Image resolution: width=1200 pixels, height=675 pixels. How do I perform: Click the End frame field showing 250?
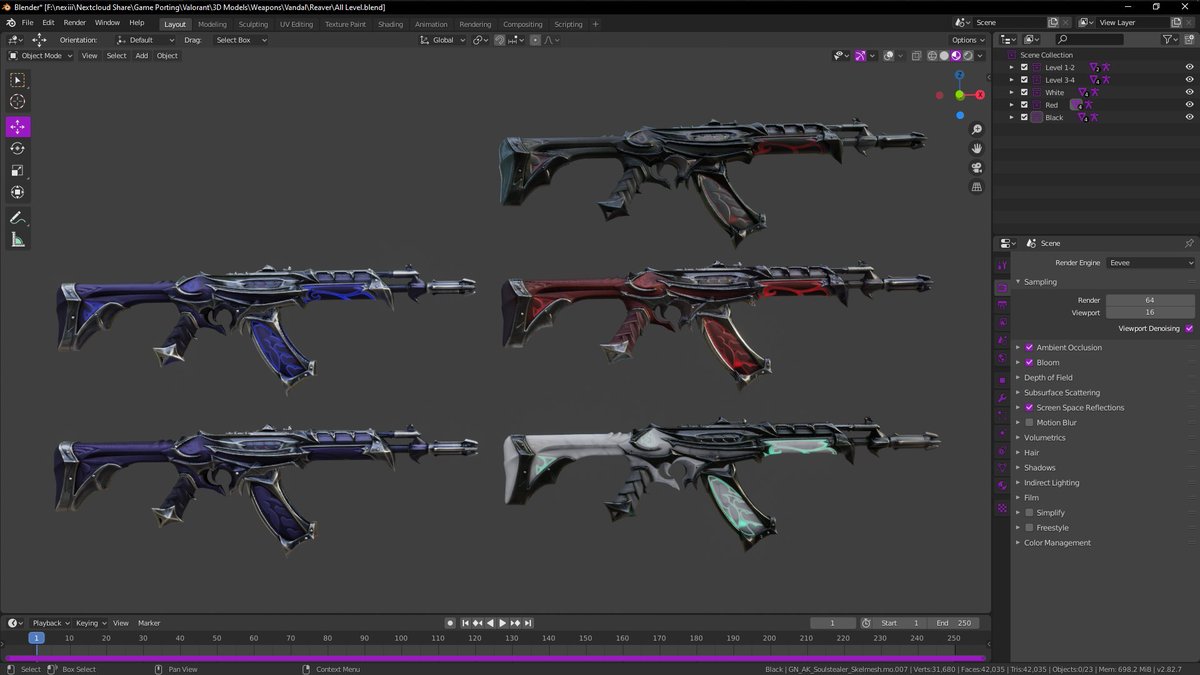[954, 623]
